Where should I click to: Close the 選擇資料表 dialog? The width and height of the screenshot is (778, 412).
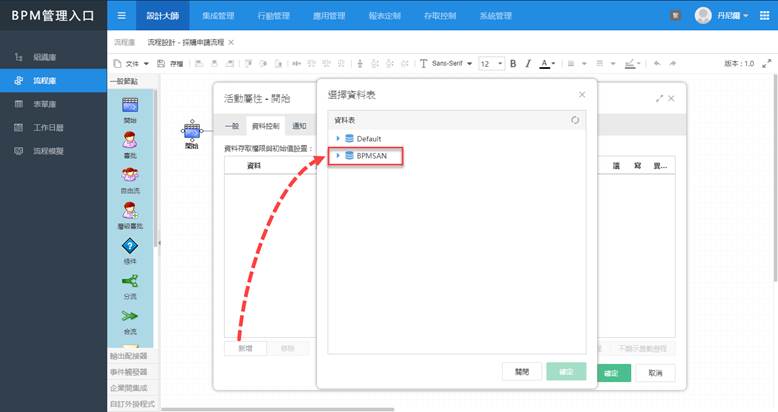(x=582, y=94)
